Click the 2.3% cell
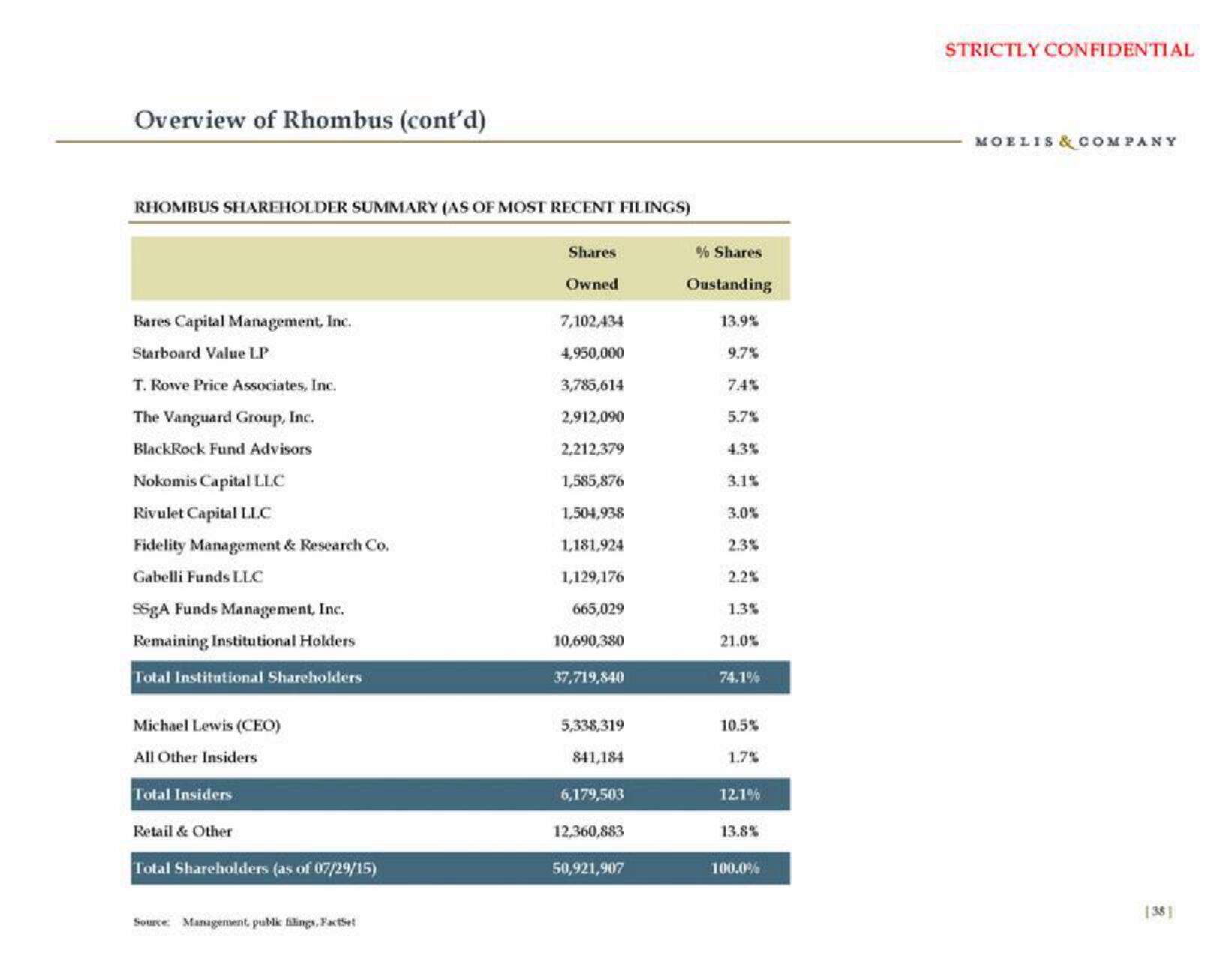The width and height of the screenshot is (1232, 953). coord(743,545)
